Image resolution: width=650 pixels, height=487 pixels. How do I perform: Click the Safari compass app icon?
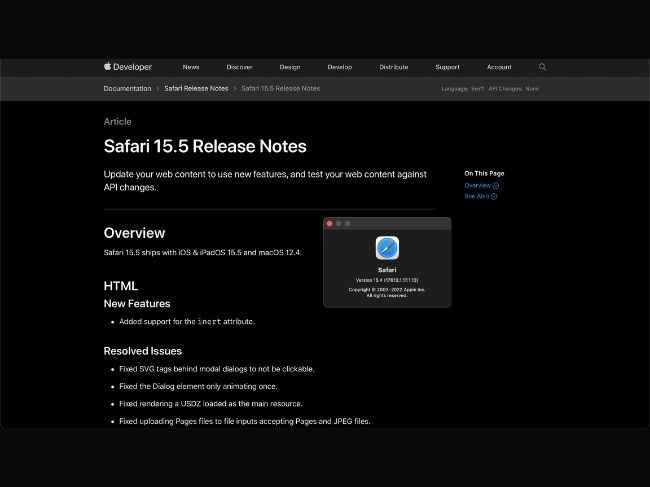point(387,248)
